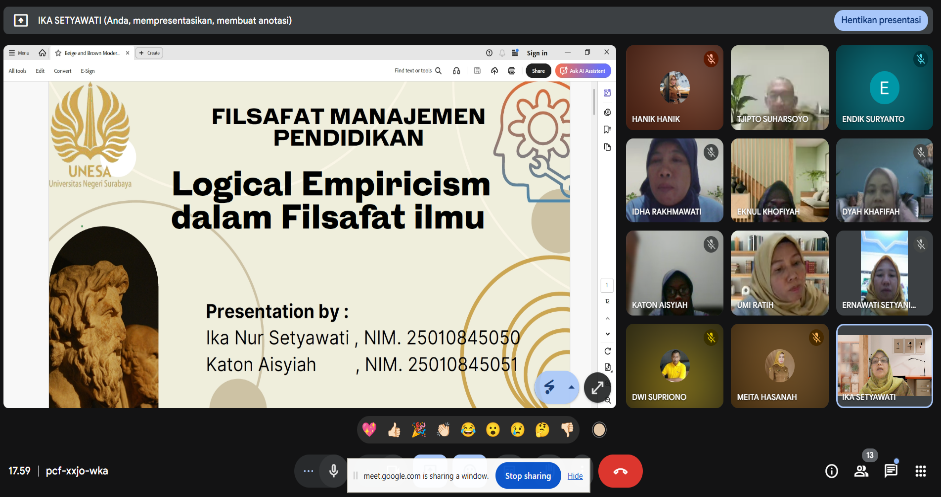Viewport: 941px width, 497px height.
Task: Open more options next to microphone
Action: click(x=308, y=471)
